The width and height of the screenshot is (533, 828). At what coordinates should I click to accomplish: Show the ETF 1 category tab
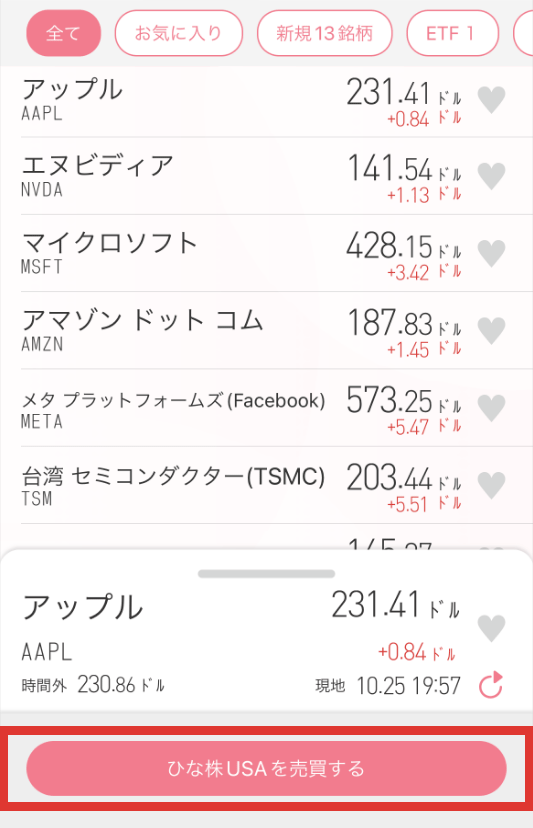tap(452, 33)
